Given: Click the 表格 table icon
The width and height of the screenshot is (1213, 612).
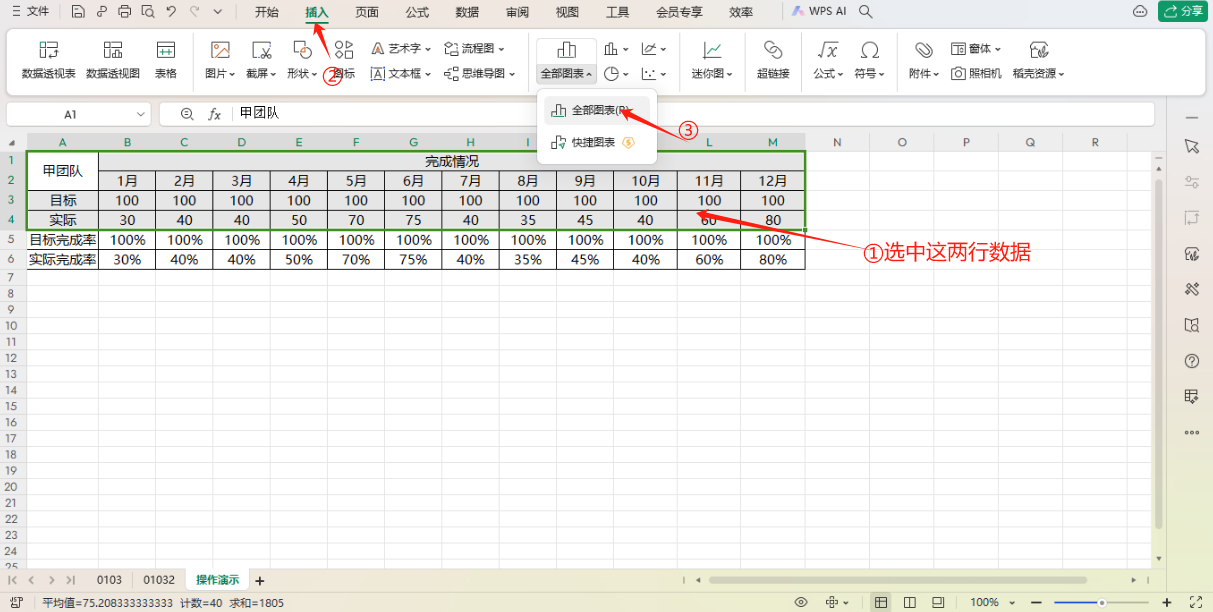Looking at the screenshot, I should pos(166,60).
